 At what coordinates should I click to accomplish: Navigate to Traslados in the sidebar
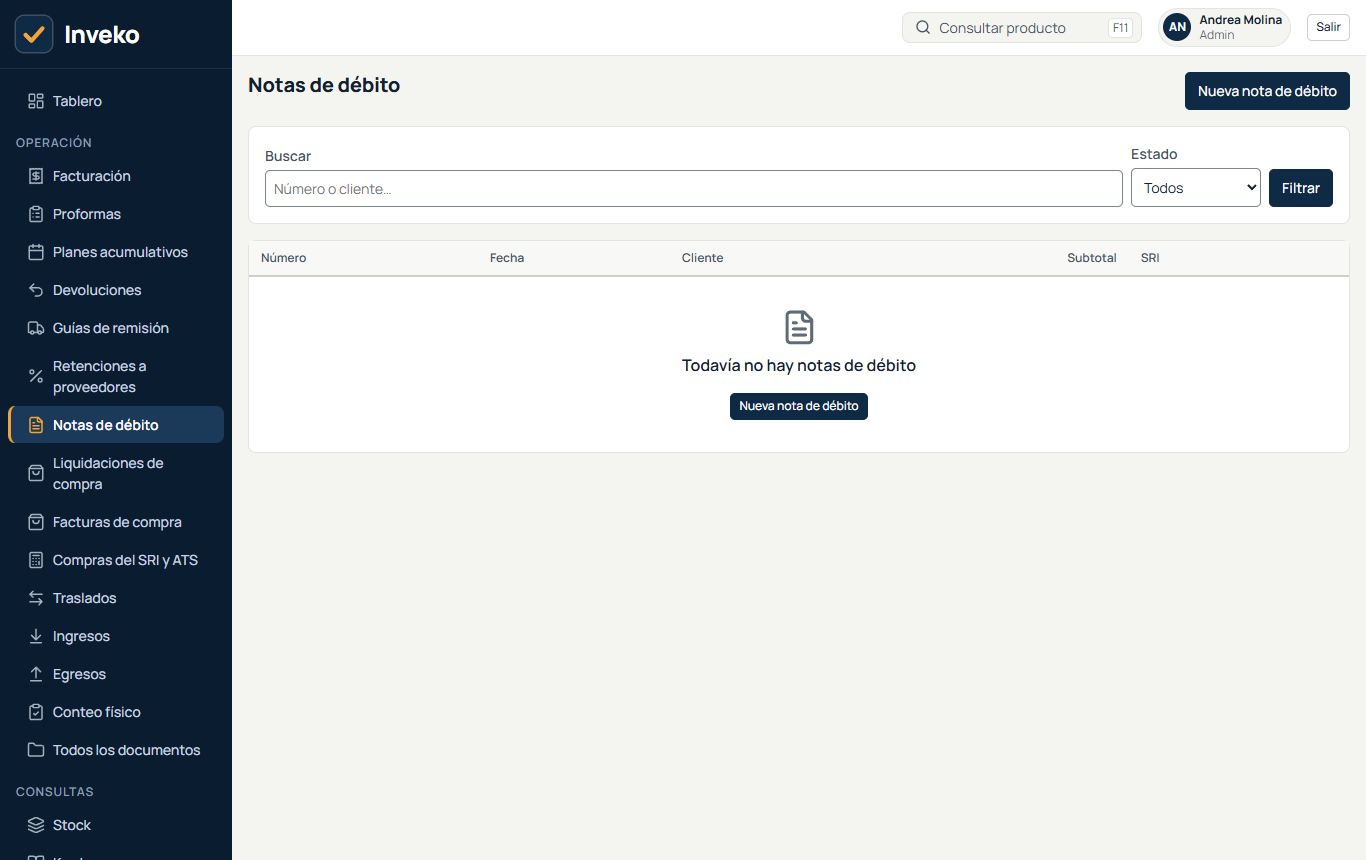[116, 598]
